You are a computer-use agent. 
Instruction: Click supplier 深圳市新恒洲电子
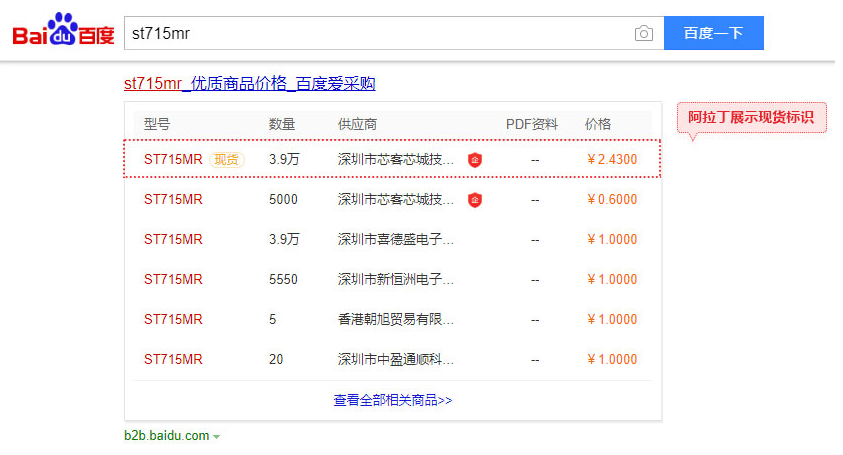coord(396,280)
